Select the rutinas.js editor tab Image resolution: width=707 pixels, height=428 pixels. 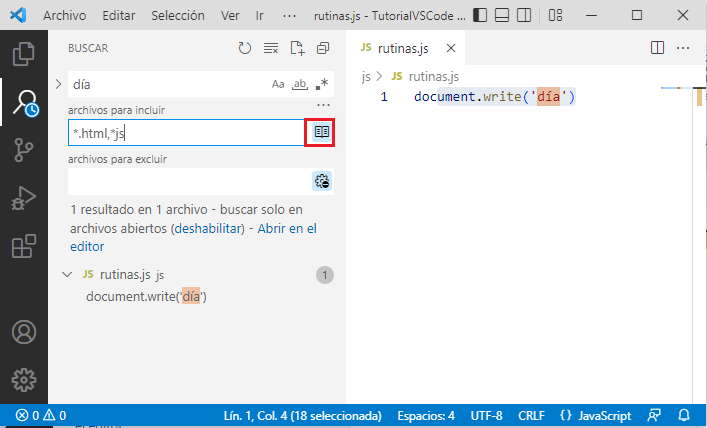click(403, 48)
